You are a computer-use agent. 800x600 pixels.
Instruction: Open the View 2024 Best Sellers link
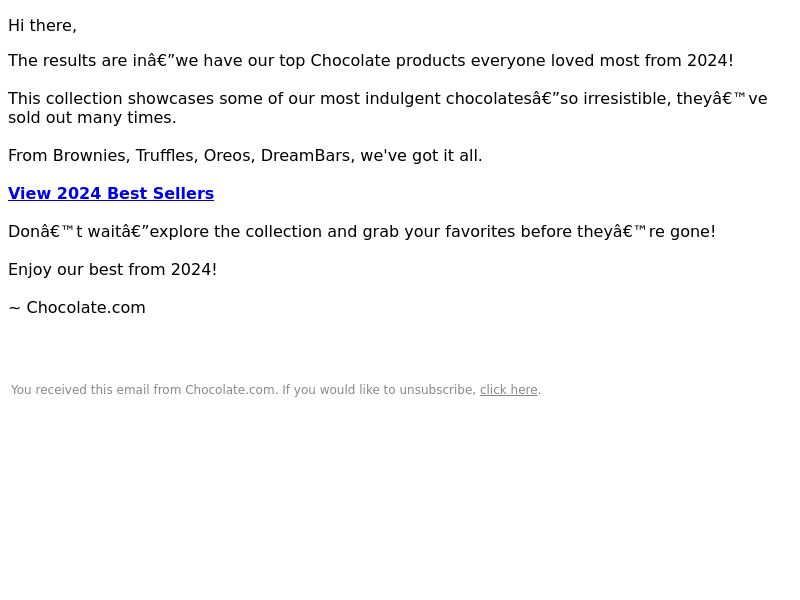point(111,193)
